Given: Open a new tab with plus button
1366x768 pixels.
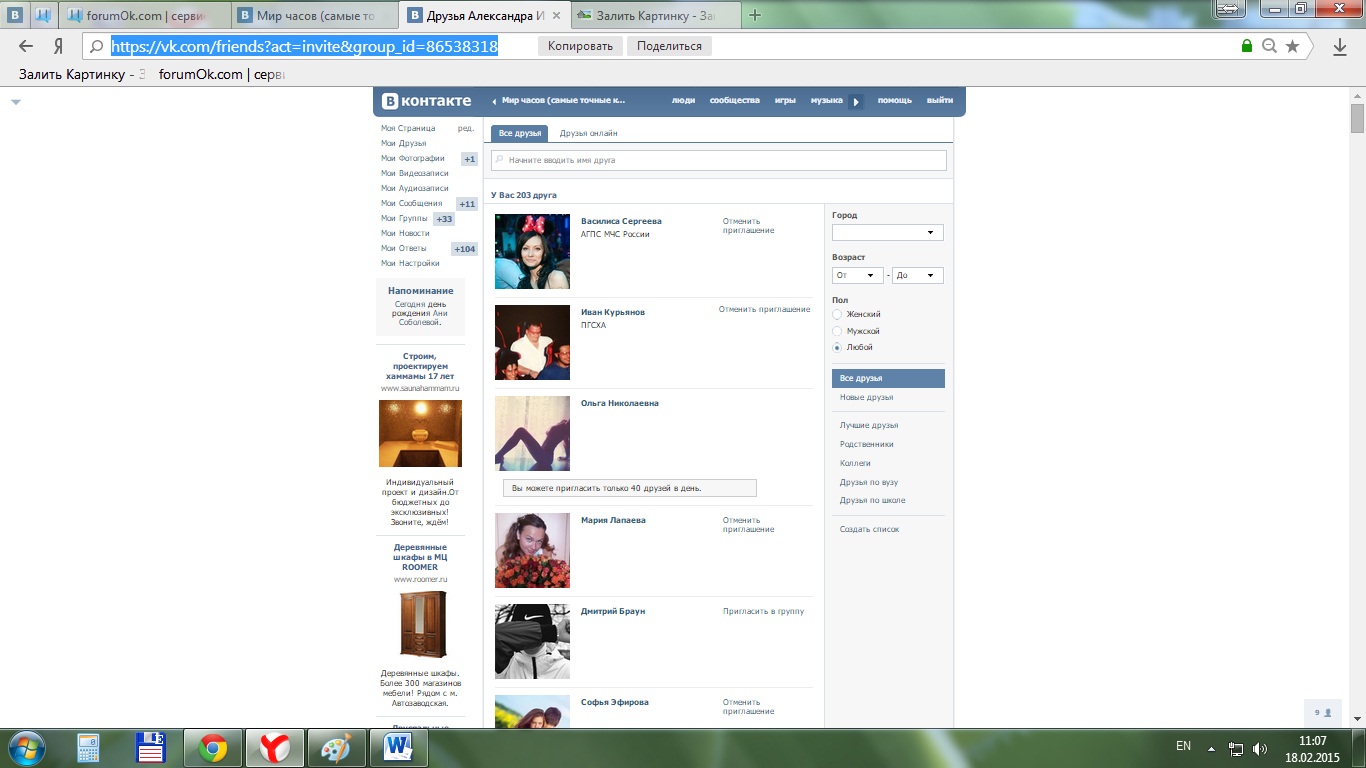Looking at the screenshot, I should tap(755, 15).
